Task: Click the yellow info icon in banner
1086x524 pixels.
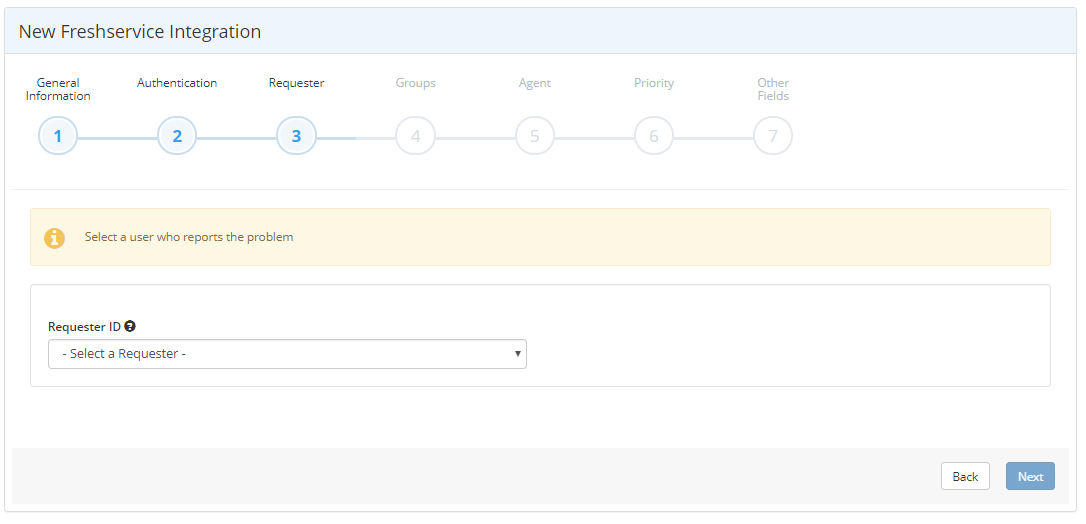Action: click(54, 238)
